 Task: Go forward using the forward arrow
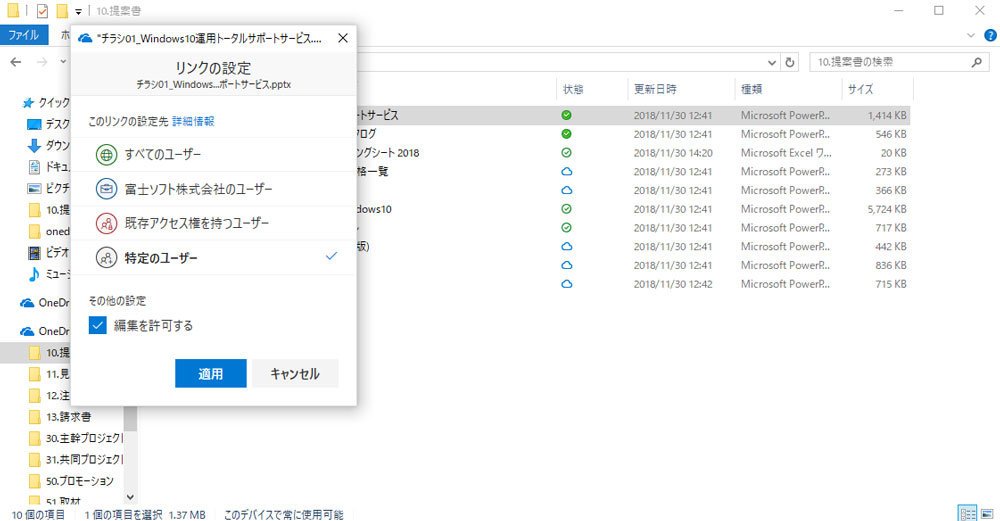[x=42, y=62]
